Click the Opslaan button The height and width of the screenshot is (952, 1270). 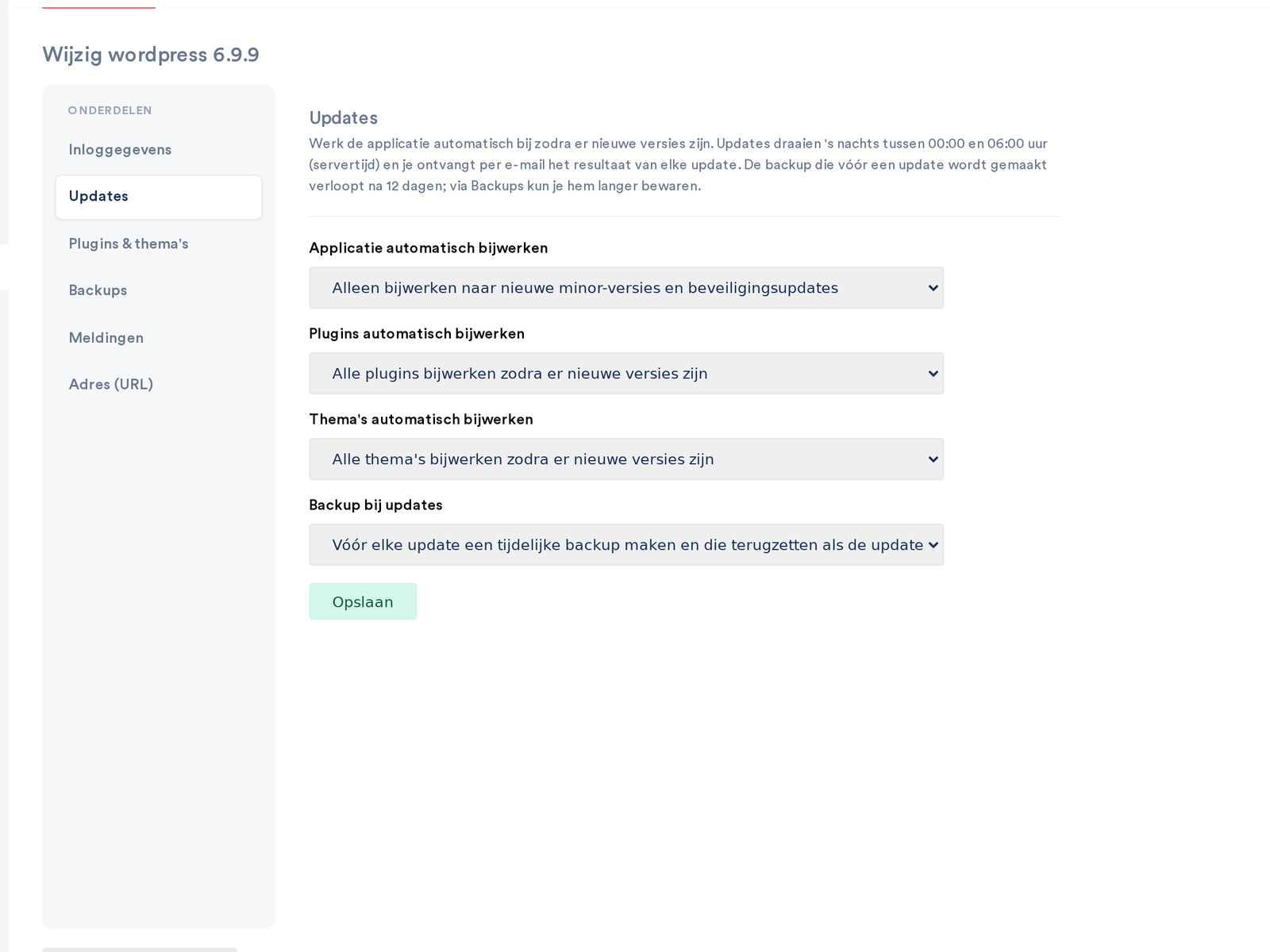pyautogui.click(x=363, y=601)
